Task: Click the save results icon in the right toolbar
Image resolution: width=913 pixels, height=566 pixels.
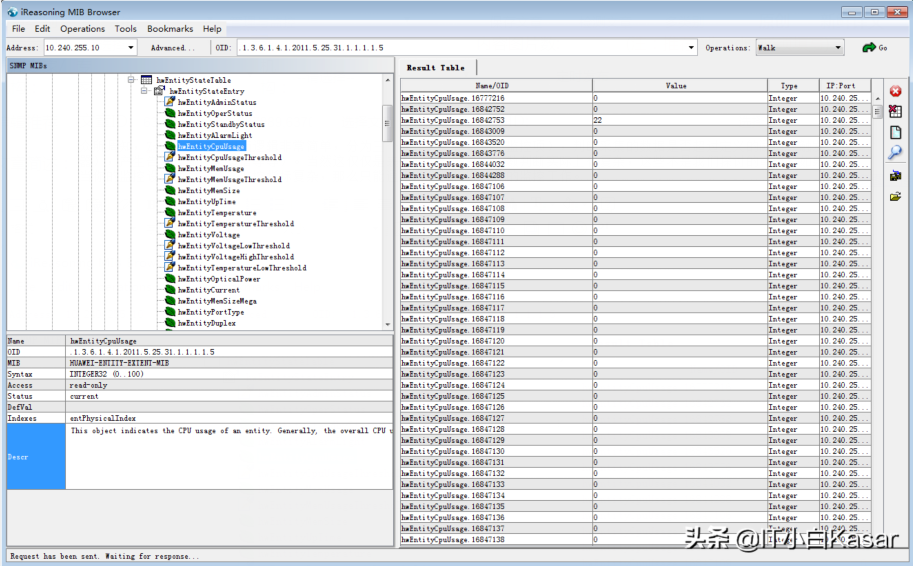Action: click(895, 175)
